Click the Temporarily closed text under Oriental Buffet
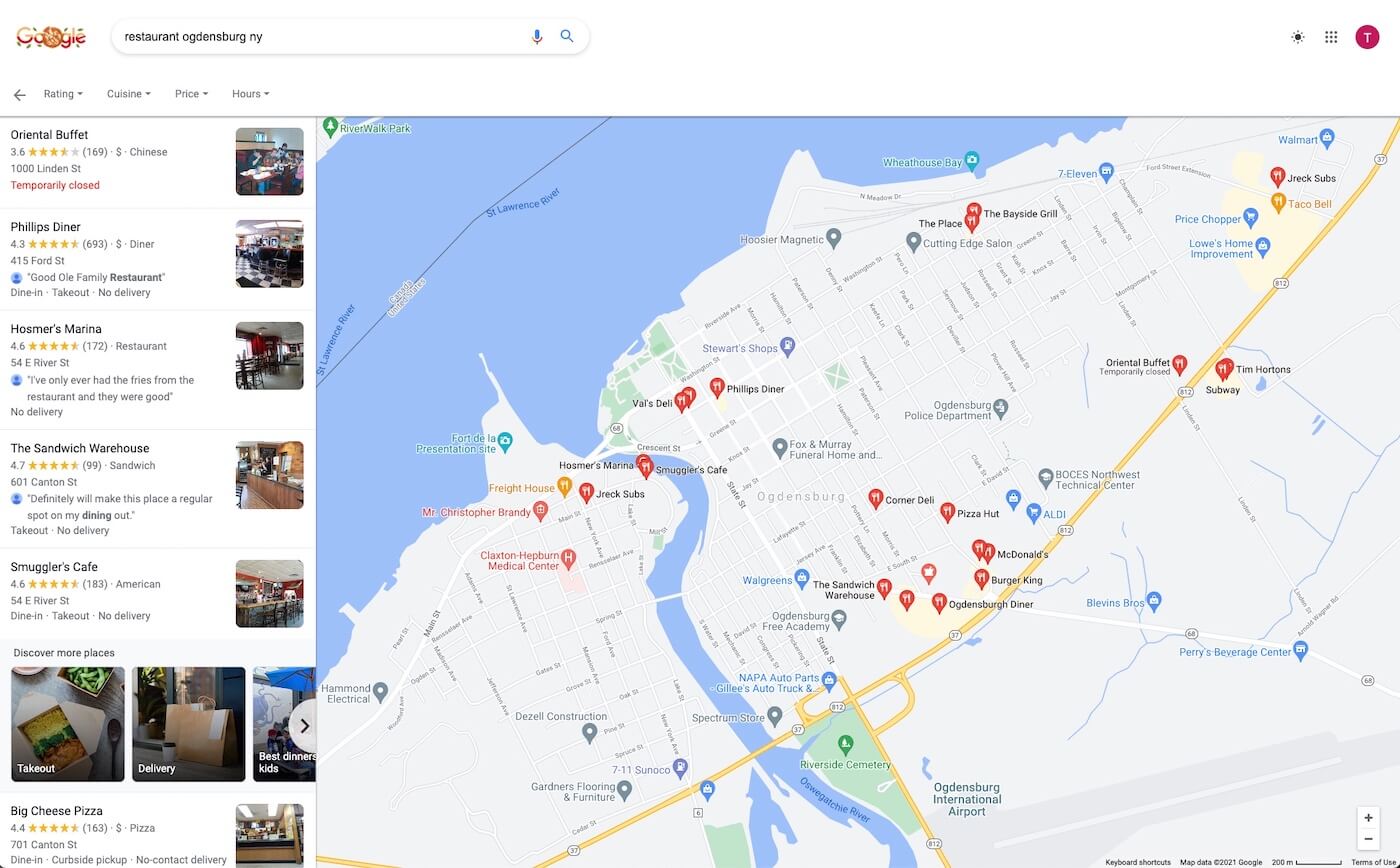The height and width of the screenshot is (868, 1400). click(55, 185)
